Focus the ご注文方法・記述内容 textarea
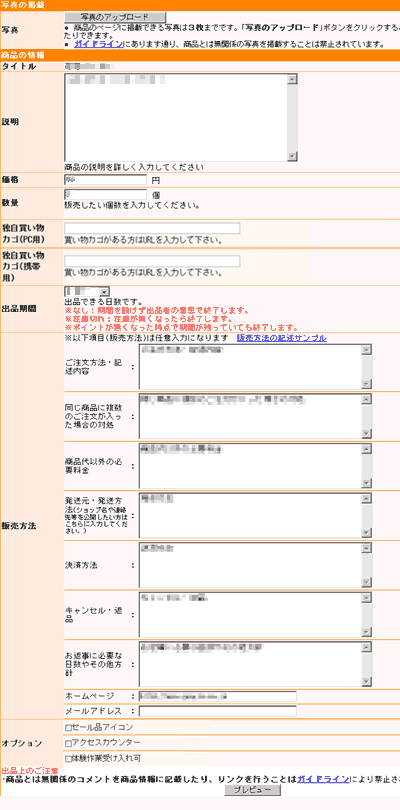Viewport: 400px width, 810px height. point(255,367)
